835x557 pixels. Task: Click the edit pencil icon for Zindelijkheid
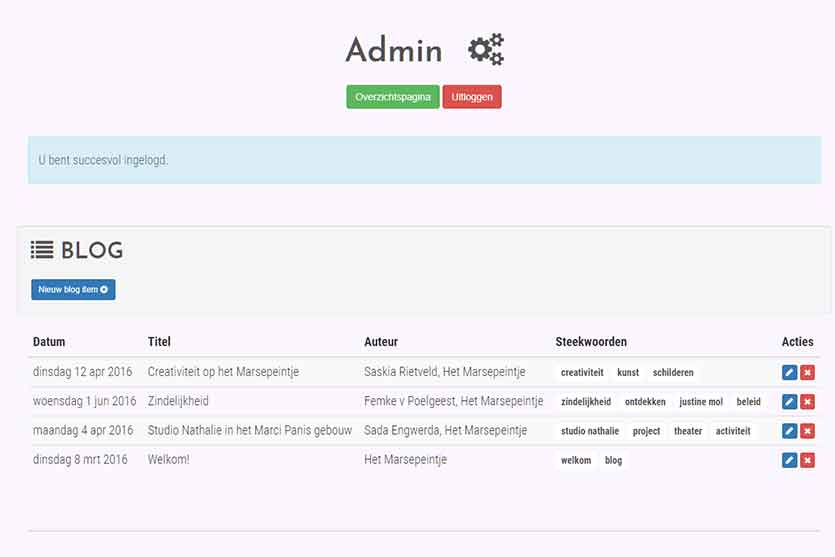click(x=789, y=402)
